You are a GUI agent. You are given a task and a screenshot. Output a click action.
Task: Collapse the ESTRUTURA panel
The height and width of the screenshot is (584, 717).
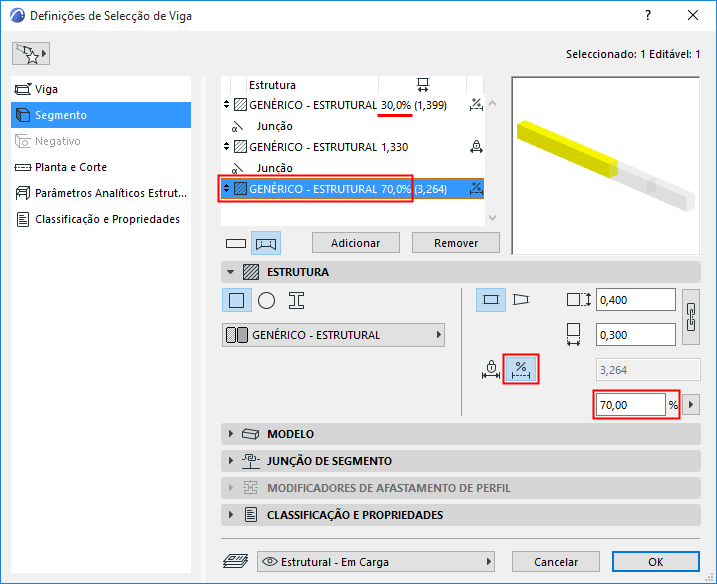point(230,272)
